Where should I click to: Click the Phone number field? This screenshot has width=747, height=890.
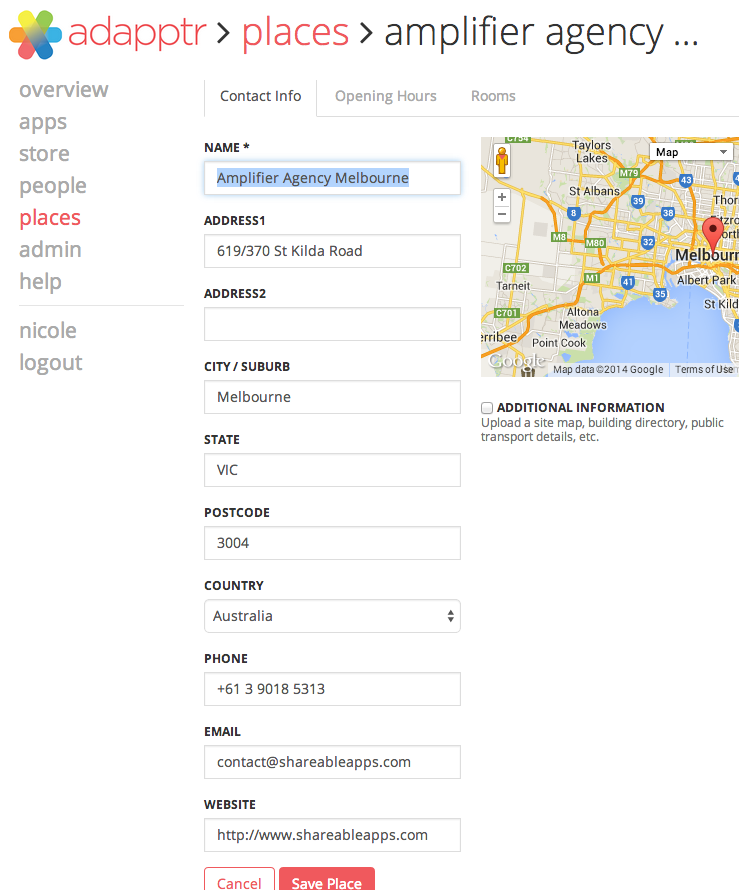pos(332,689)
